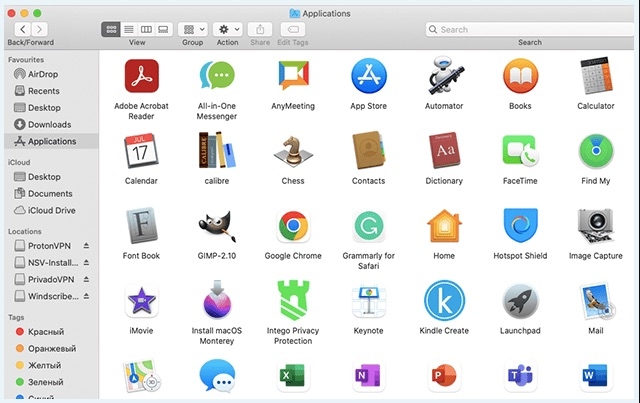The image size is (640, 403).
Task: Open the Messages bubble icon
Action: point(217,376)
